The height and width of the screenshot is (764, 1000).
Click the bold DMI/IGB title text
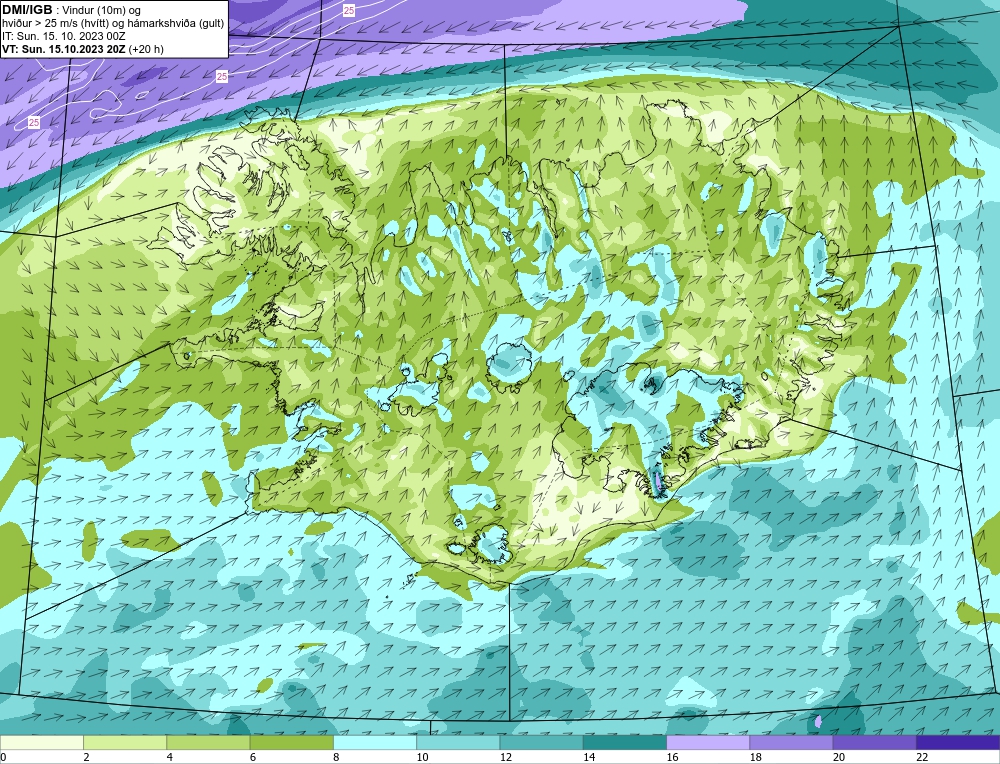pyautogui.click(x=27, y=10)
